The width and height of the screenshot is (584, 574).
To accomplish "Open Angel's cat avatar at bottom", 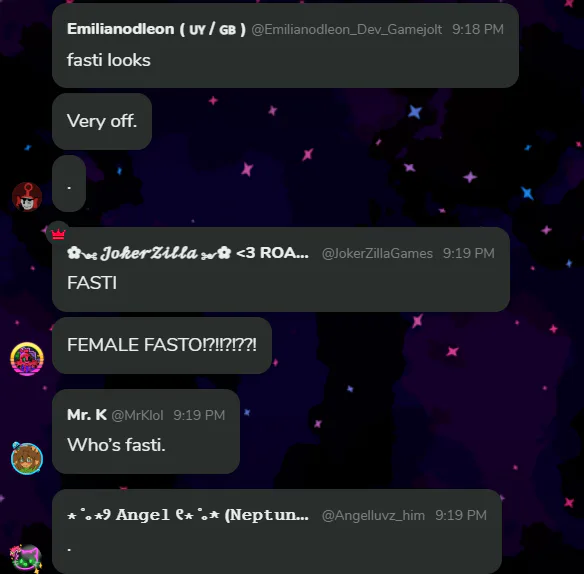I will tap(26, 558).
